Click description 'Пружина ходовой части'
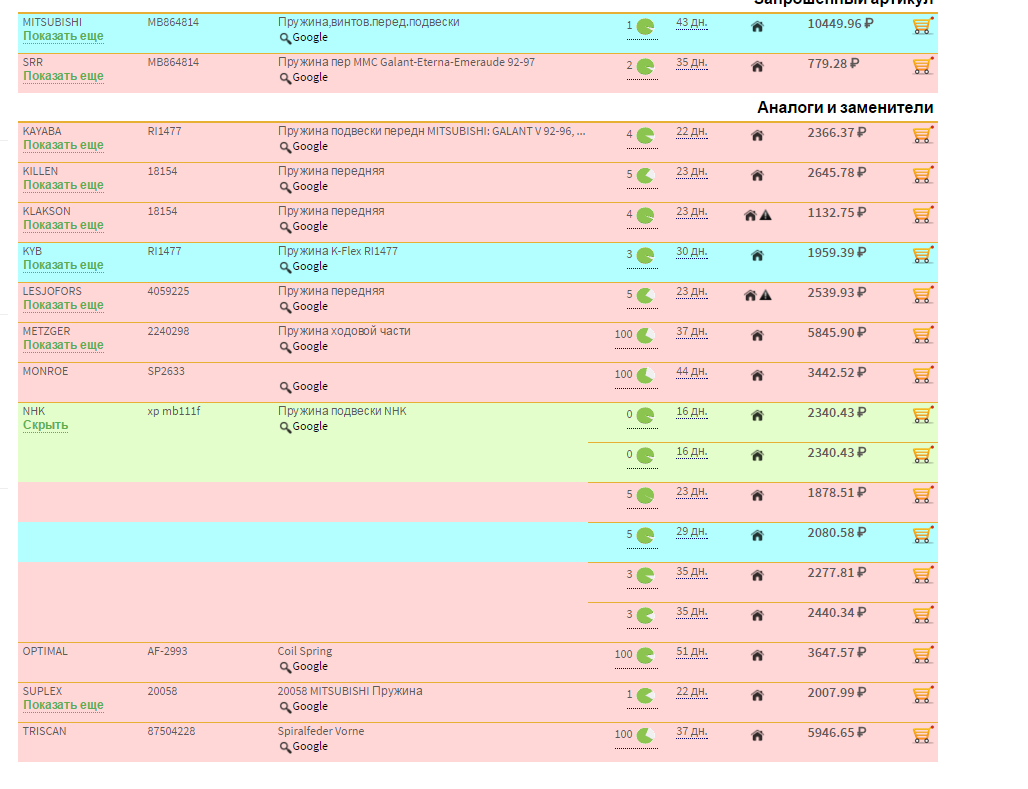Image resolution: width=1028 pixels, height=789 pixels. pyautogui.click(x=344, y=331)
